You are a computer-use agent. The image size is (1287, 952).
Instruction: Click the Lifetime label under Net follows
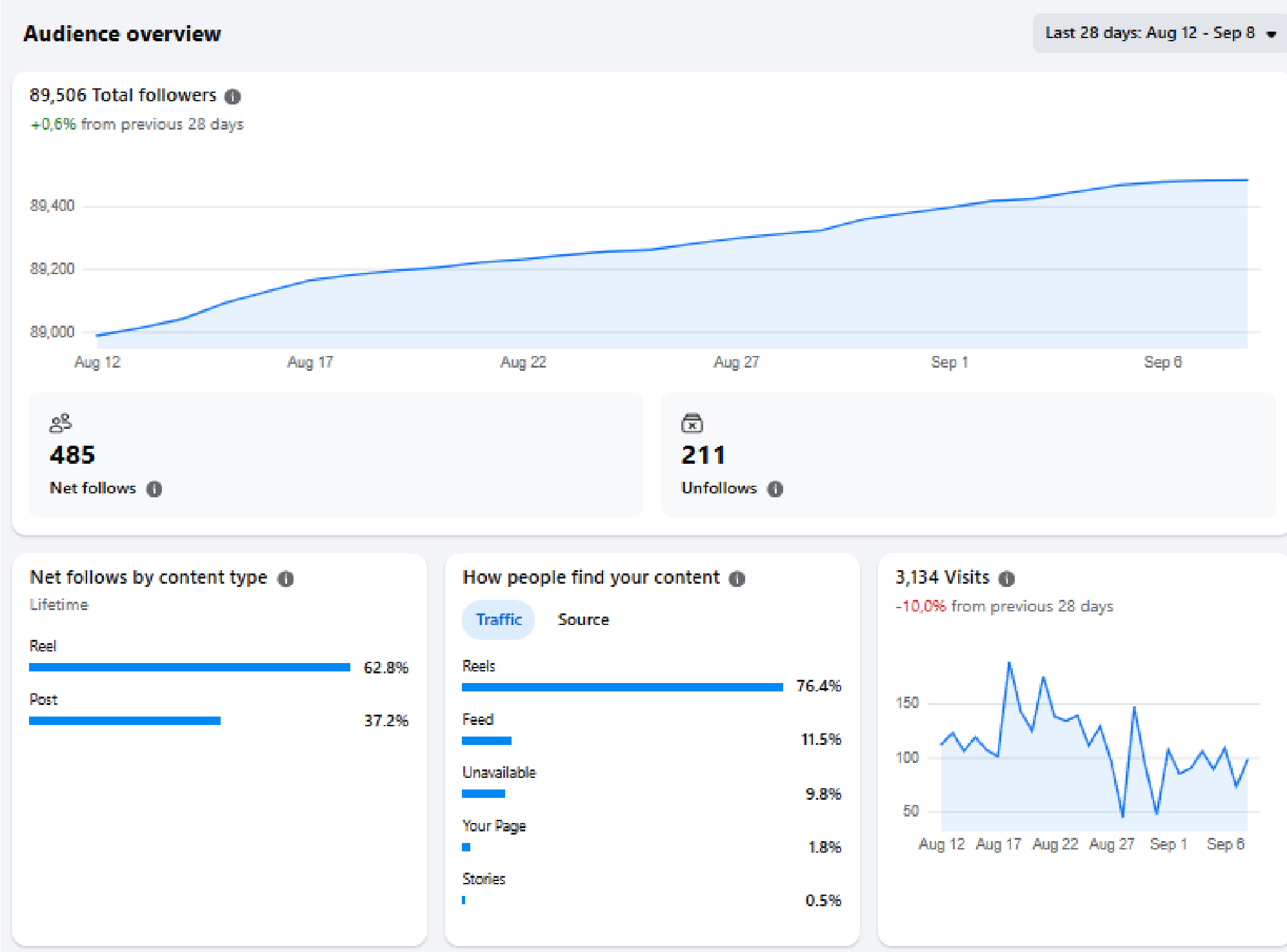pos(59,605)
